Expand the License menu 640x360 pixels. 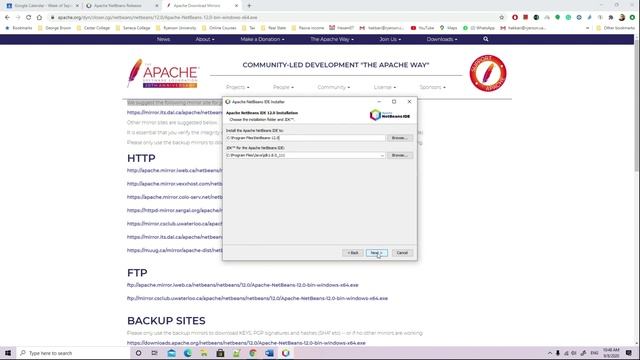click(x=384, y=87)
